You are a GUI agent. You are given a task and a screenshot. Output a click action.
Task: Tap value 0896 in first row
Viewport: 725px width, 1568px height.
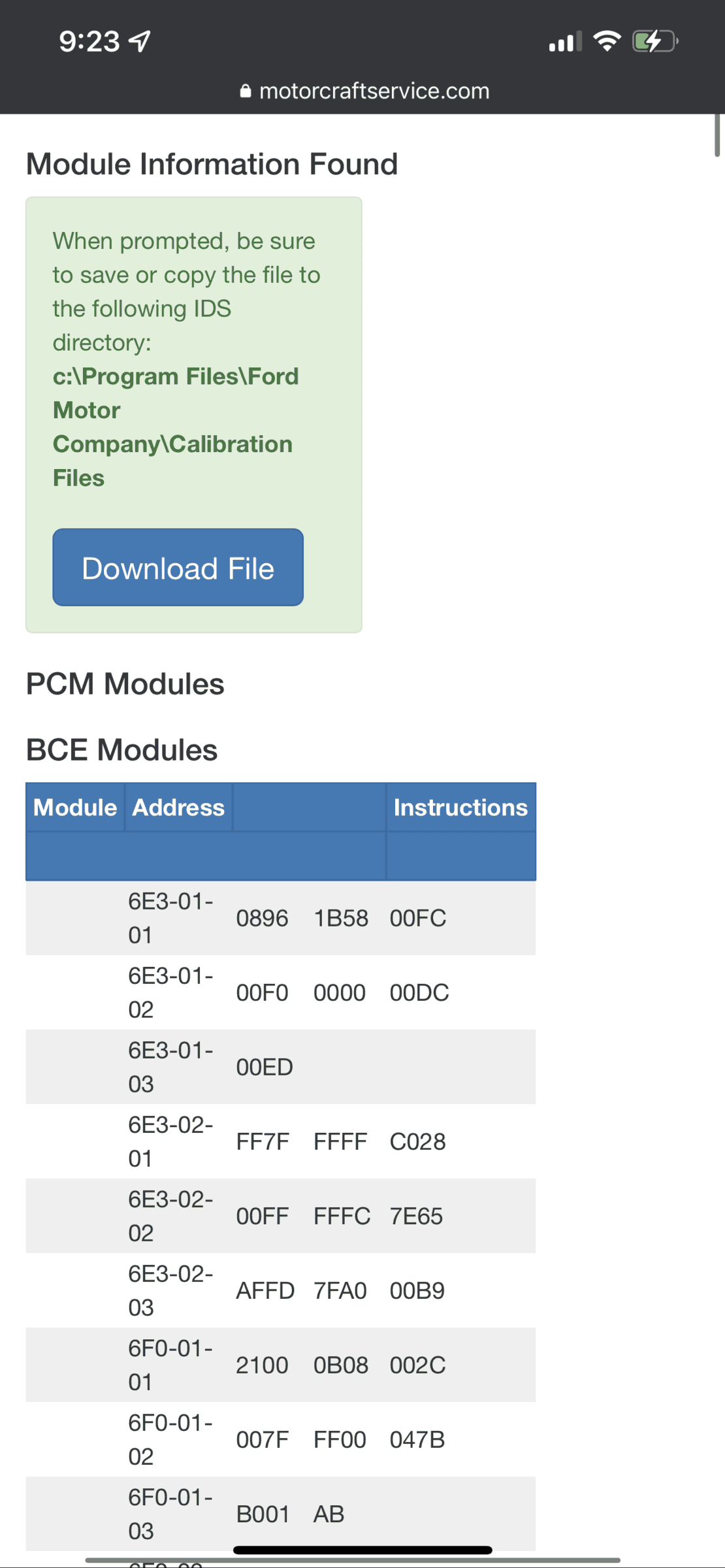[x=262, y=918]
